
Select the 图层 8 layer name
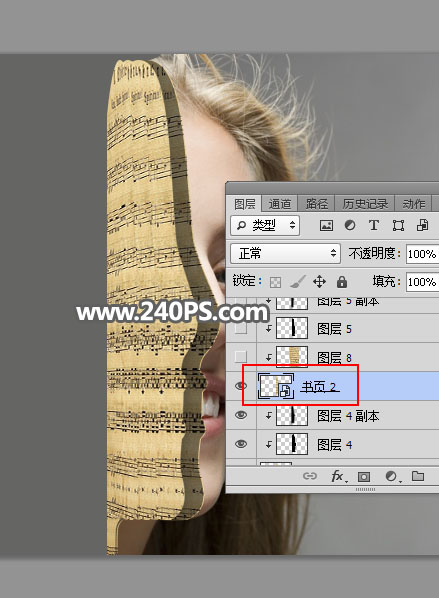(x=334, y=358)
